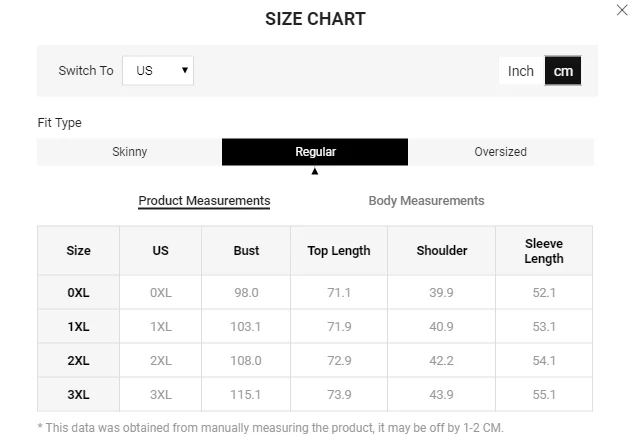The width and height of the screenshot is (633, 443).
Task: Click the Shoulder column header
Action: tap(442, 251)
